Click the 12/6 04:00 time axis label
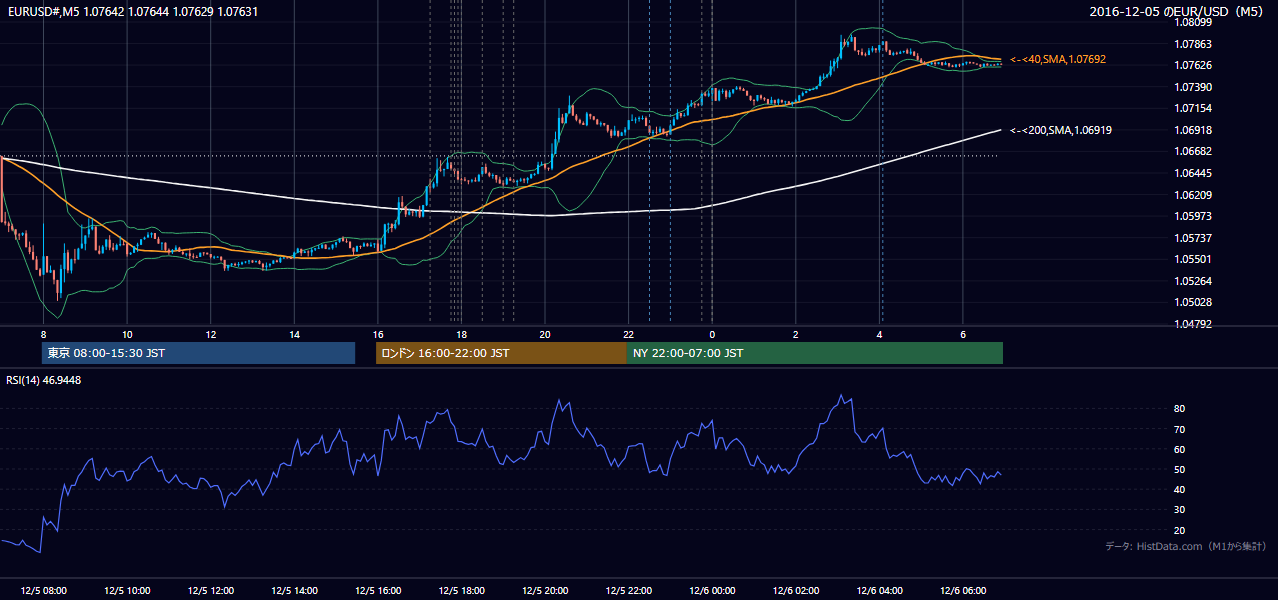The image size is (1278, 600). 879,590
